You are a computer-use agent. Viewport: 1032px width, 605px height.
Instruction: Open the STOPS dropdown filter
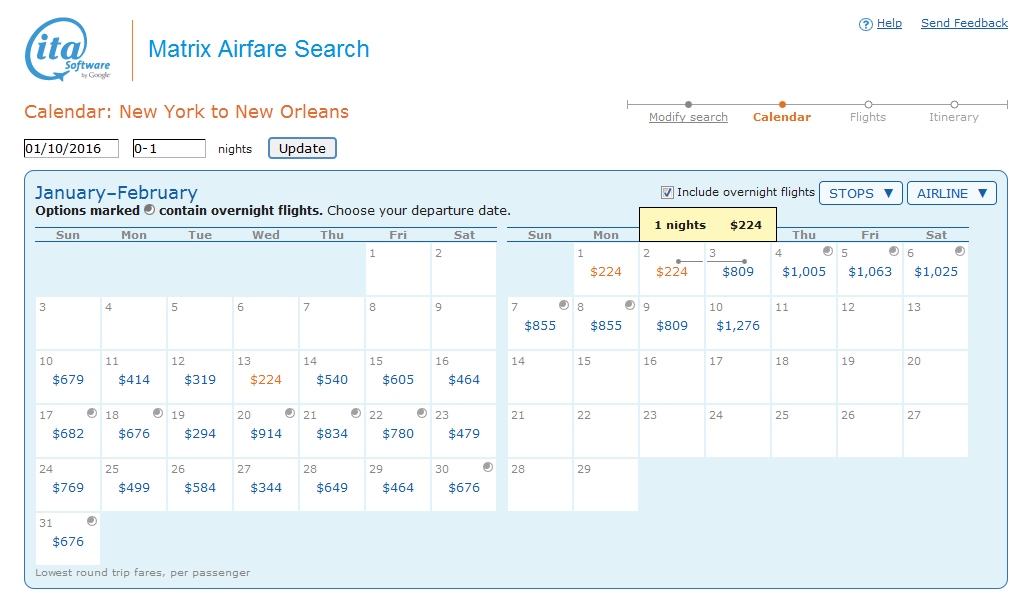point(861,193)
